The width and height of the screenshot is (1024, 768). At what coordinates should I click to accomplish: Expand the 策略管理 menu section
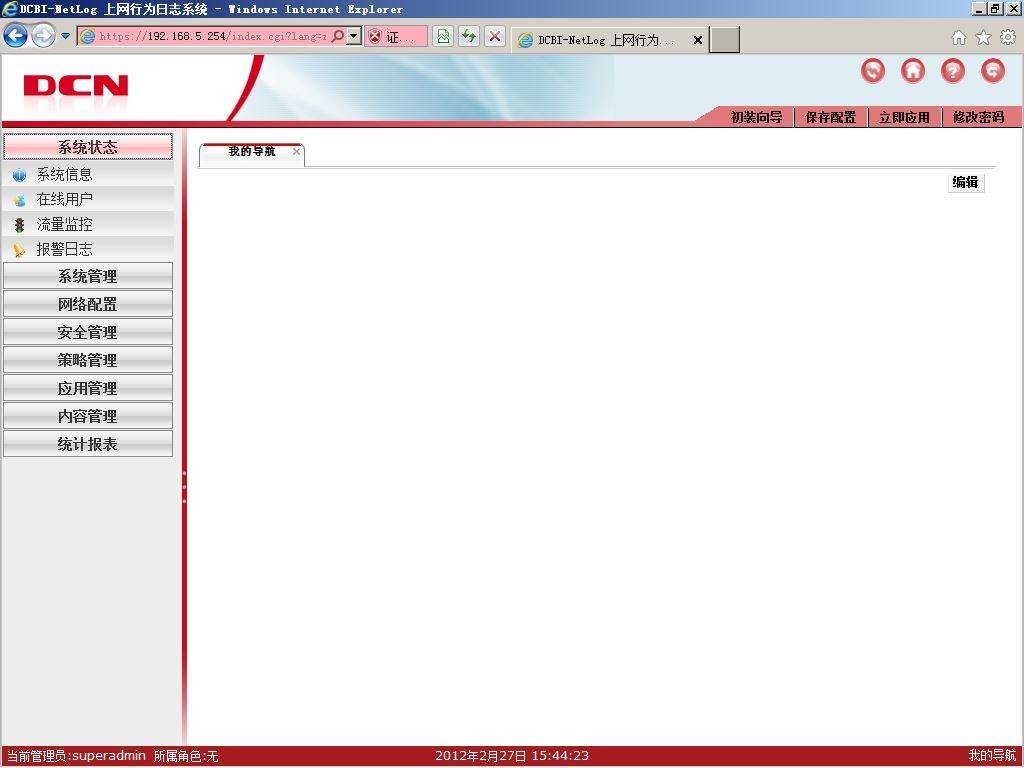pyautogui.click(x=88, y=360)
